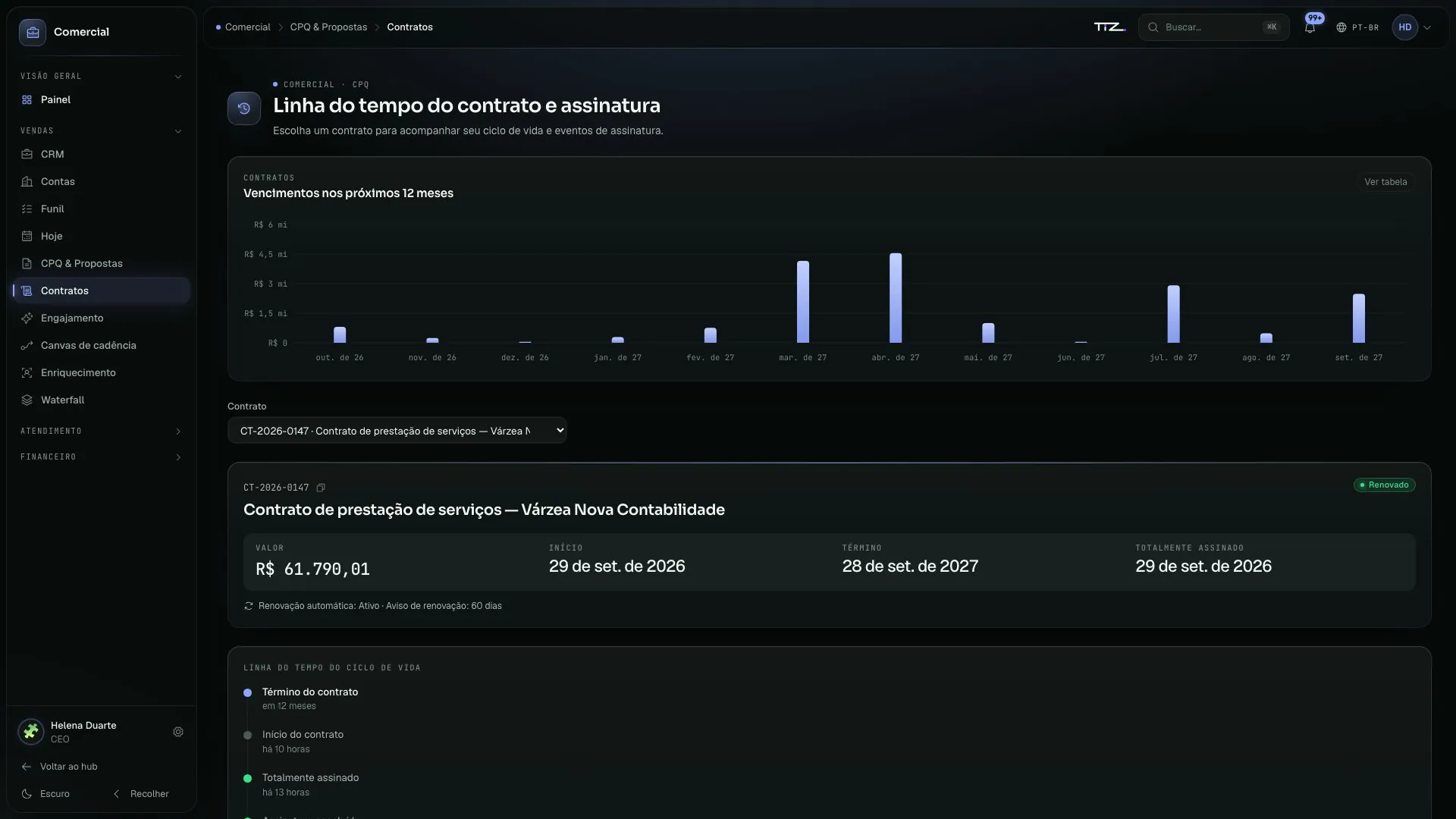Go to CPQ & Propostas breadcrumb
1456x819 pixels.
(x=328, y=27)
